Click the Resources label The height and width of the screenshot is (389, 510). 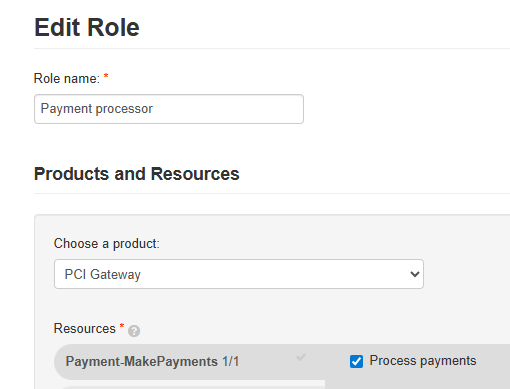[x=85, y=328]
